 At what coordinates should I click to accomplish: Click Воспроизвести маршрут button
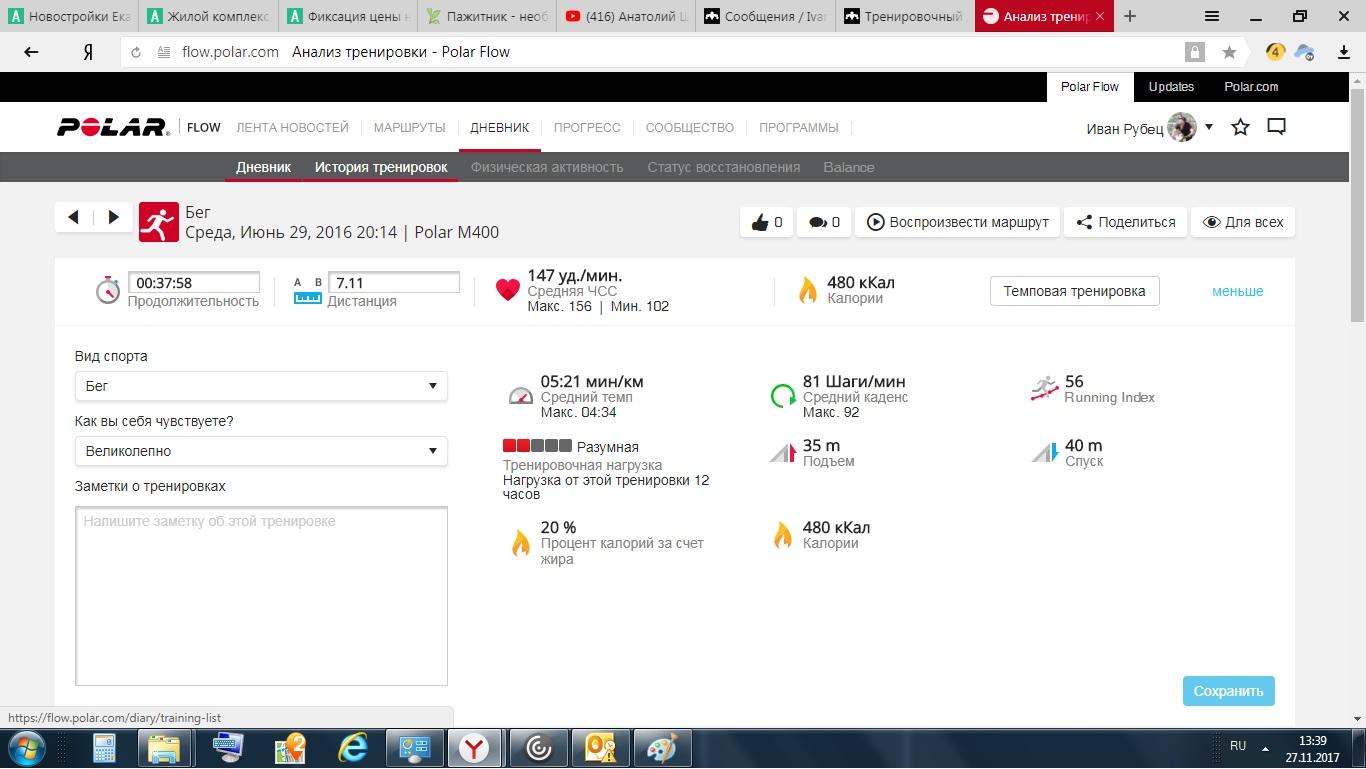[x=957, y=222]
